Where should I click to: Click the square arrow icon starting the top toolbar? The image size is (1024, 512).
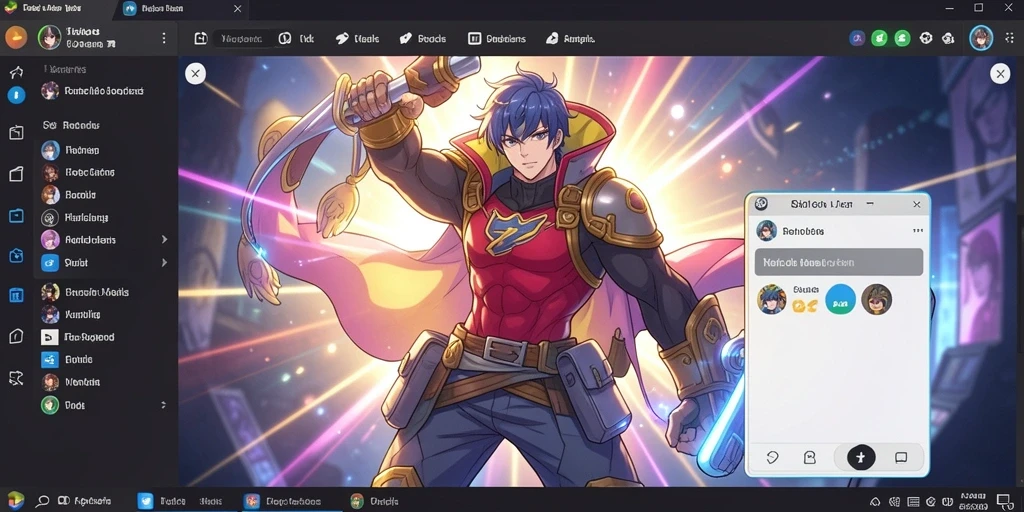pos(200,39)
